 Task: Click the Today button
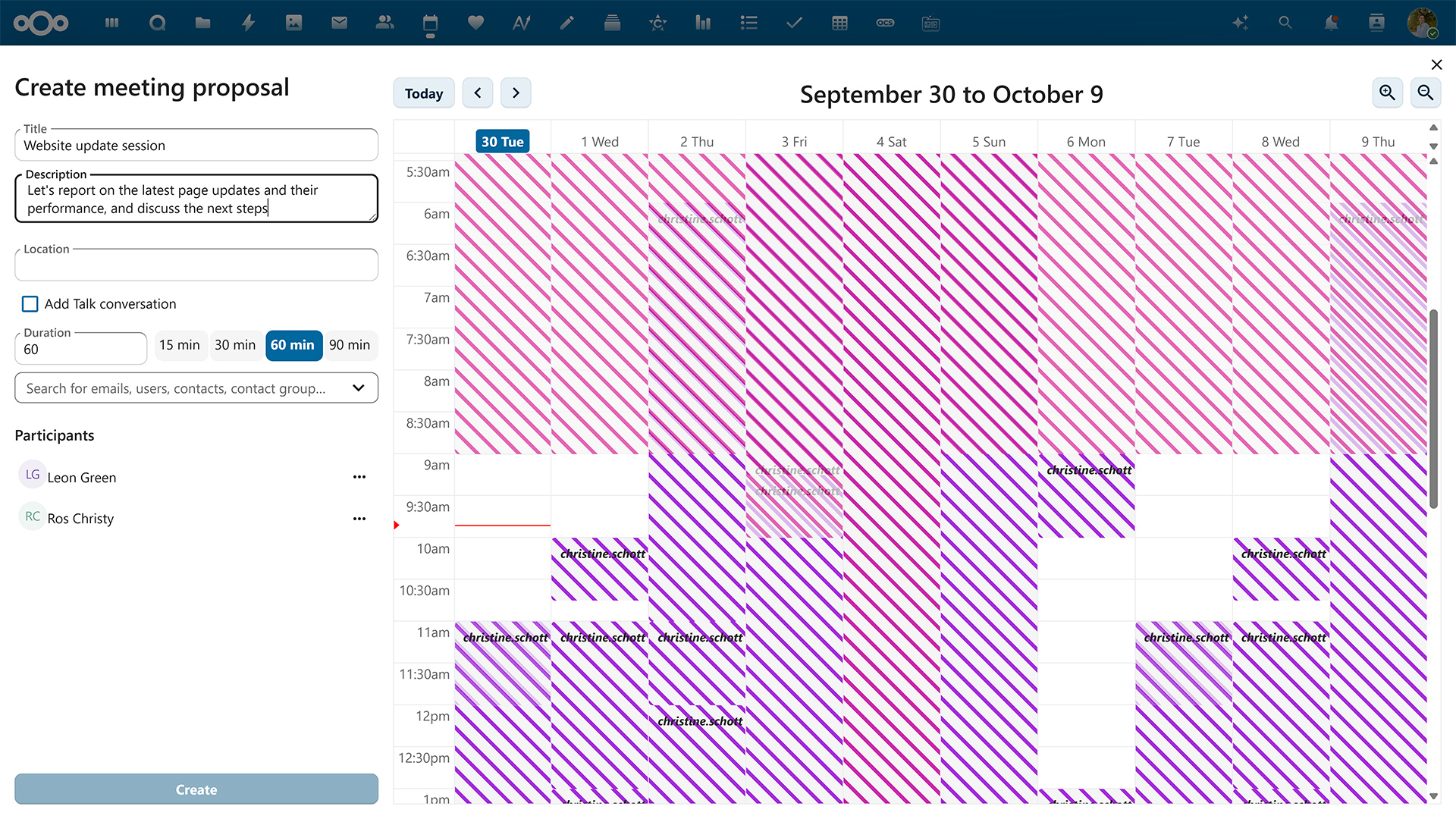423,93
